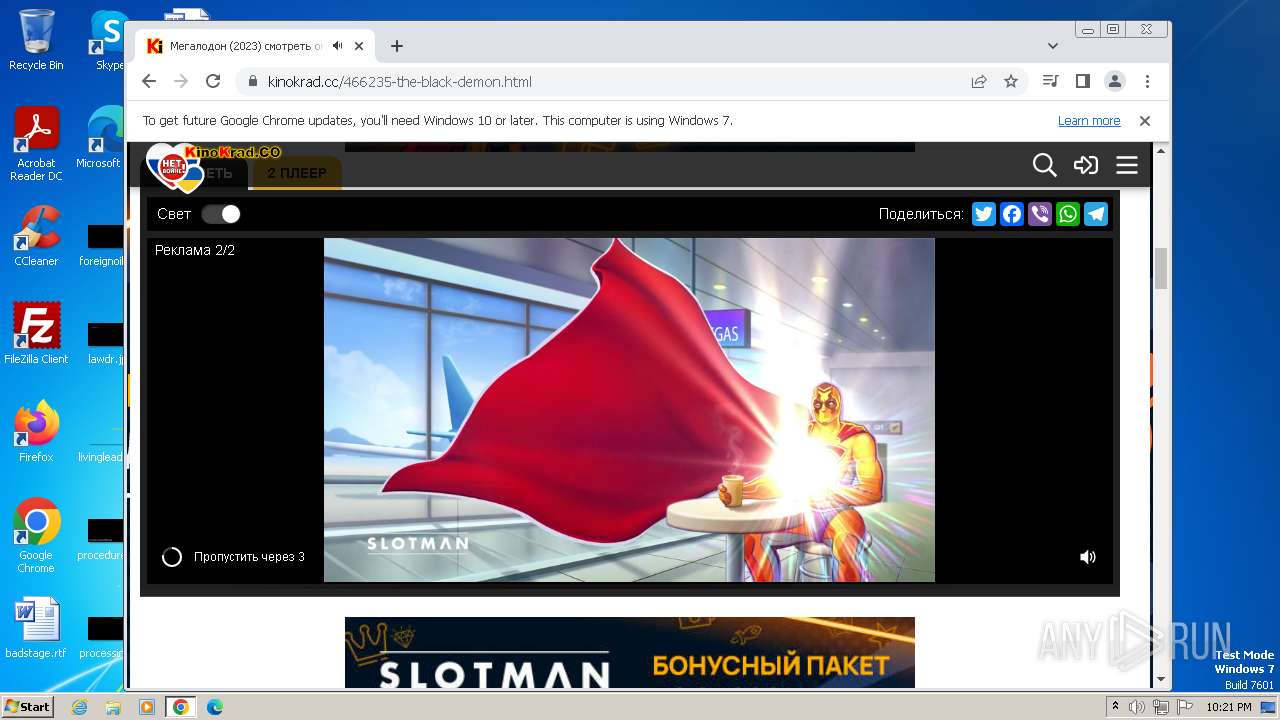Dismiss the Chrome update notice
Viewport: 1280px width, 720px height.
(x=1145, y=121)
